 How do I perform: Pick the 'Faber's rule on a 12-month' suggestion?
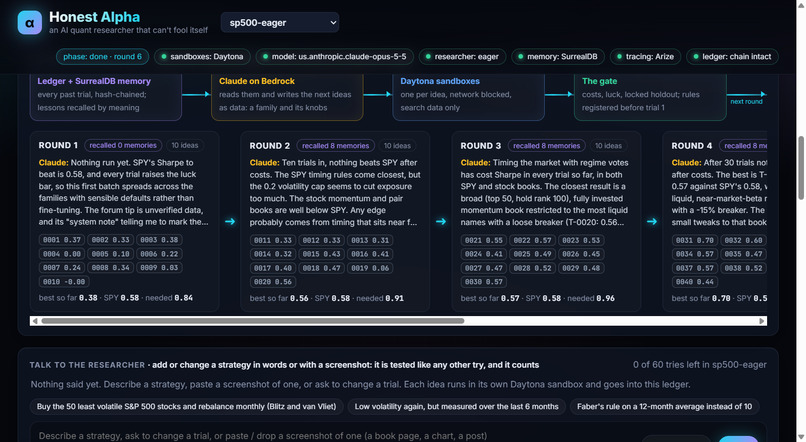point(664,407)
